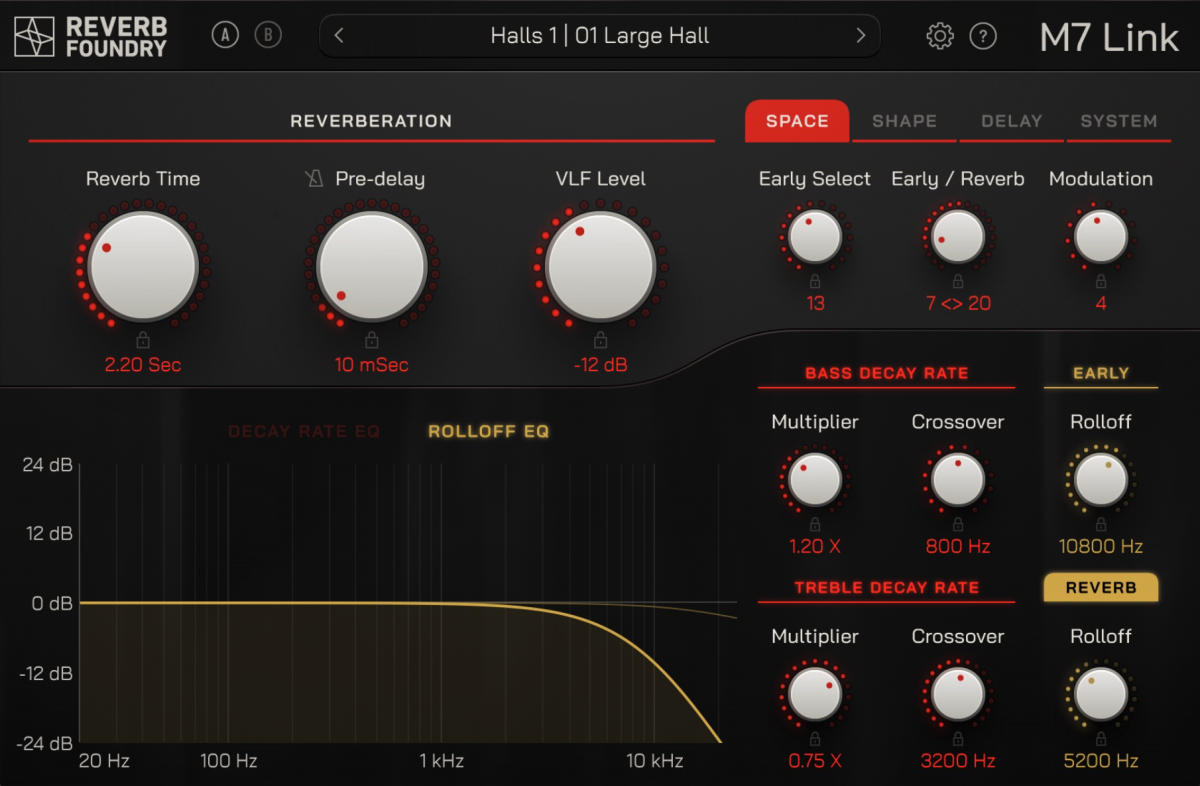1200x786 pixels.
Task: Click the Modulation value 4
Action: [1101, 303]
